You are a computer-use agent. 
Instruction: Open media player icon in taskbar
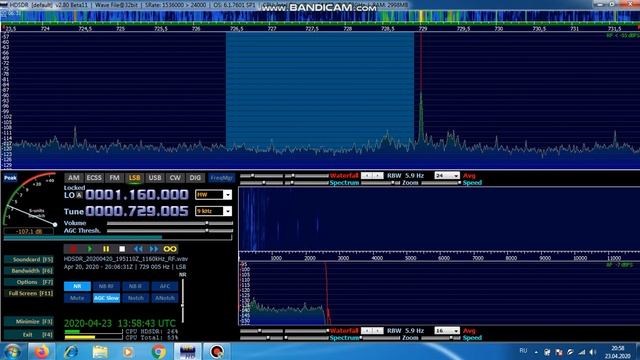point(128,351)
